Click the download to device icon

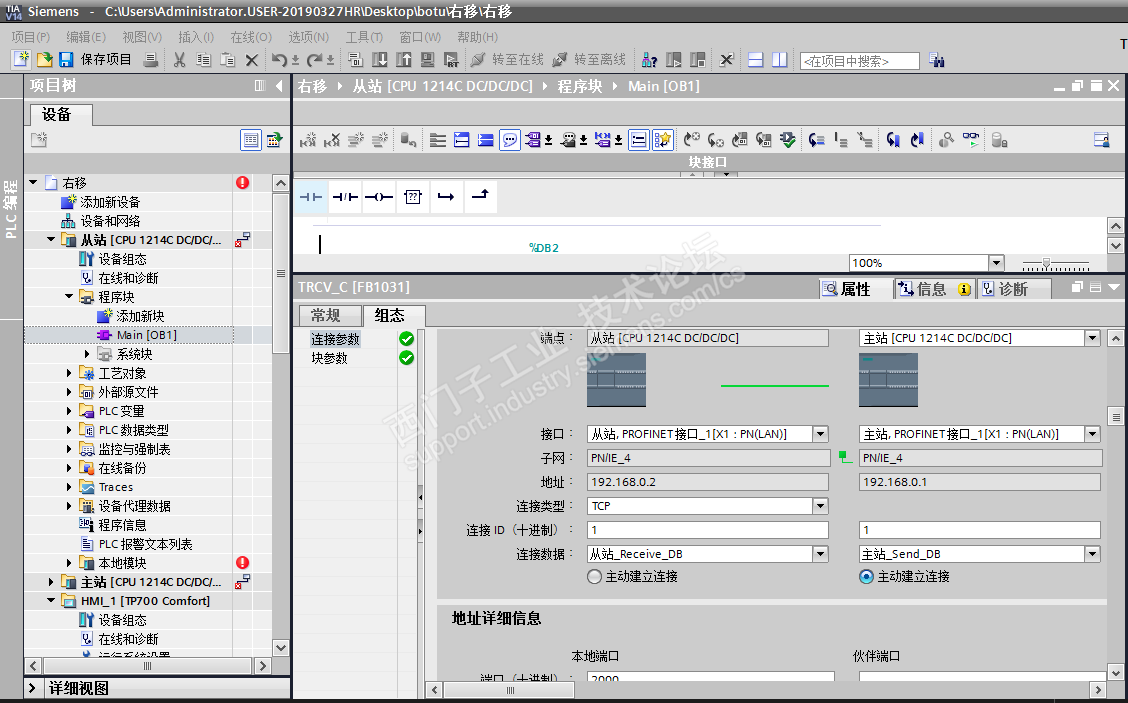tap(381, 60)
